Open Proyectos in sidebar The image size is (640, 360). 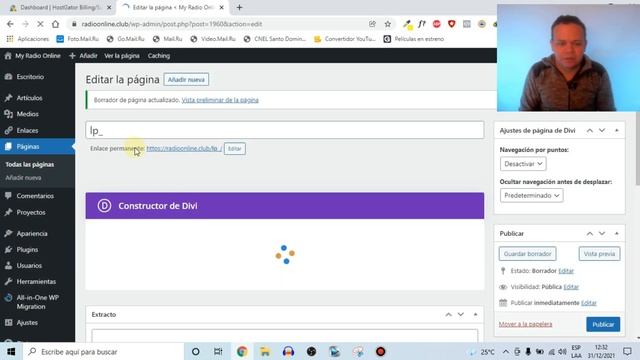(31, 212)
